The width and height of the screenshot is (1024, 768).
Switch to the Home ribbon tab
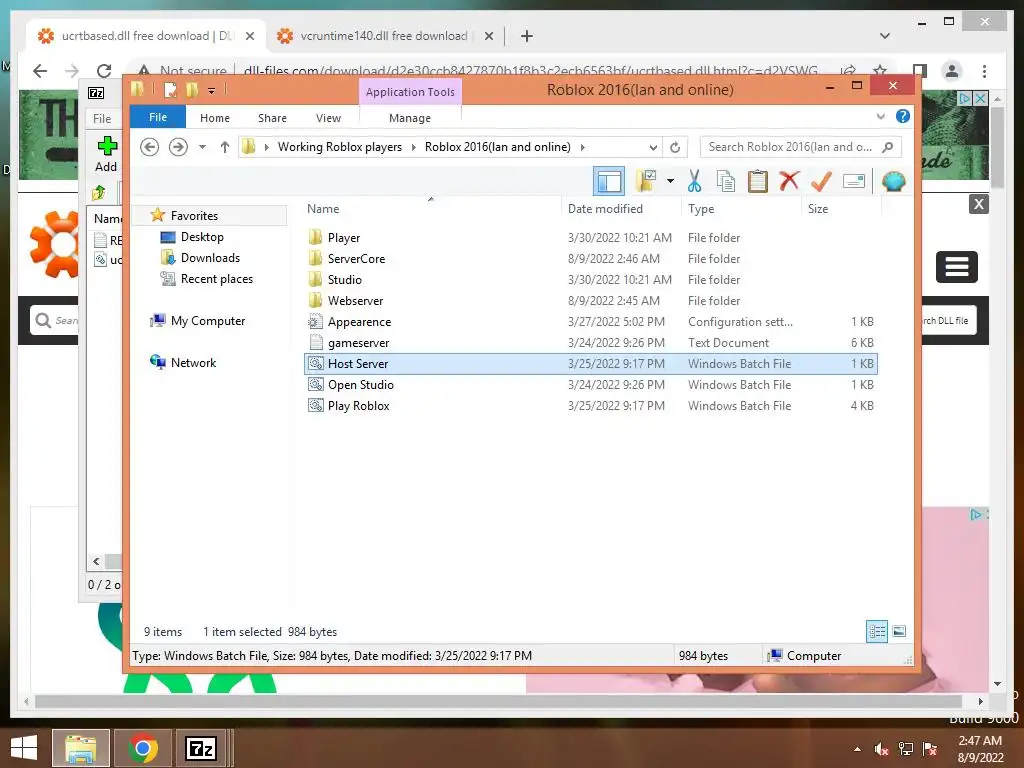(x=215, y=118)
